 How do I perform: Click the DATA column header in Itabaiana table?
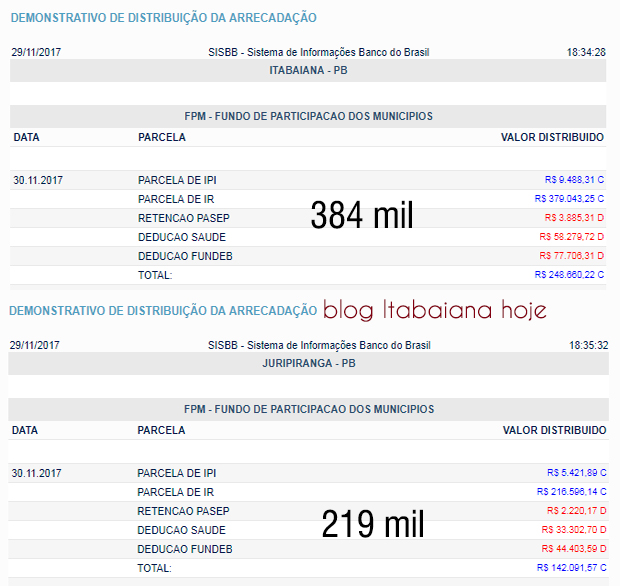pyautogui.click(x=26, y=138)
